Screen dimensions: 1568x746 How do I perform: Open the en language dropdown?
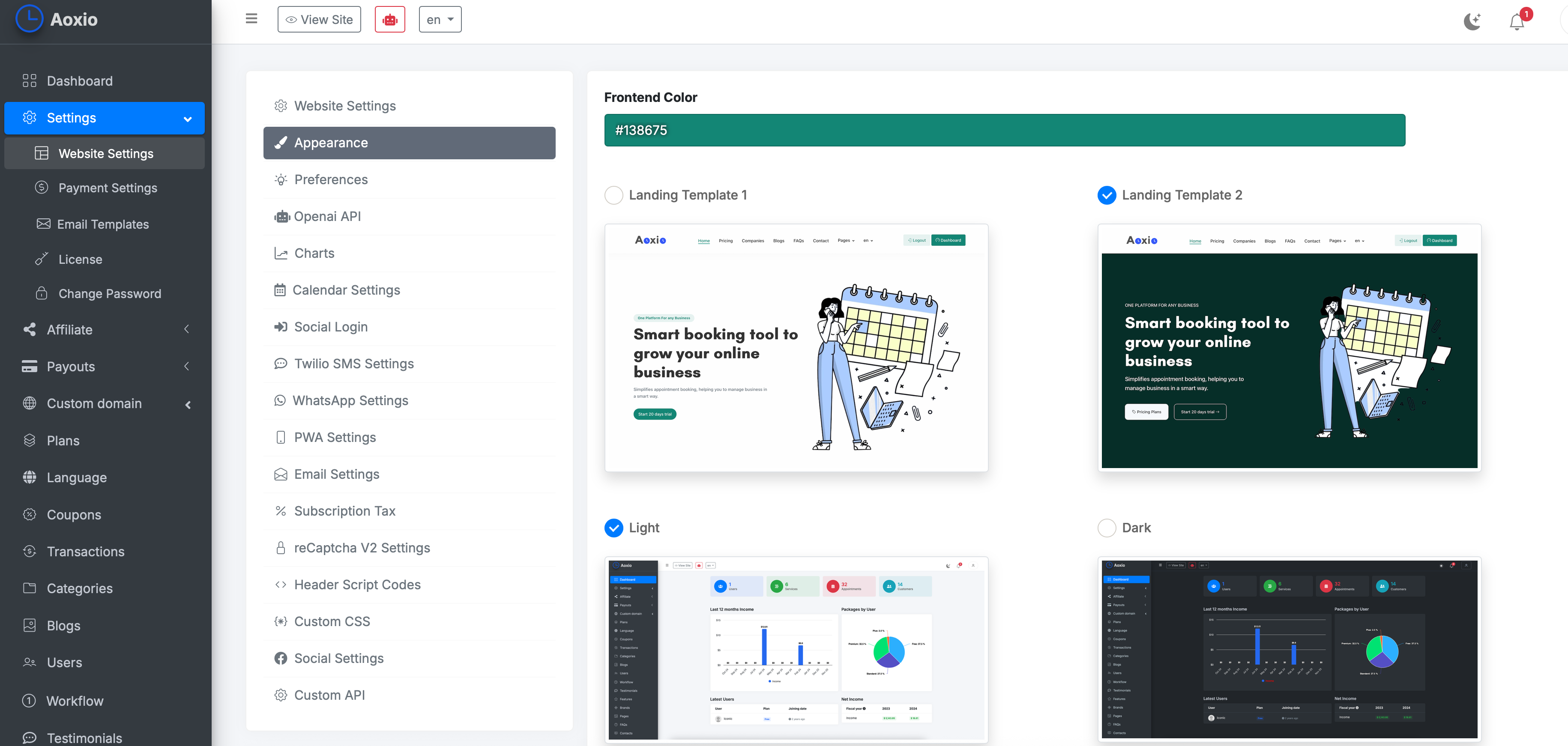click(x=440, y=19)
